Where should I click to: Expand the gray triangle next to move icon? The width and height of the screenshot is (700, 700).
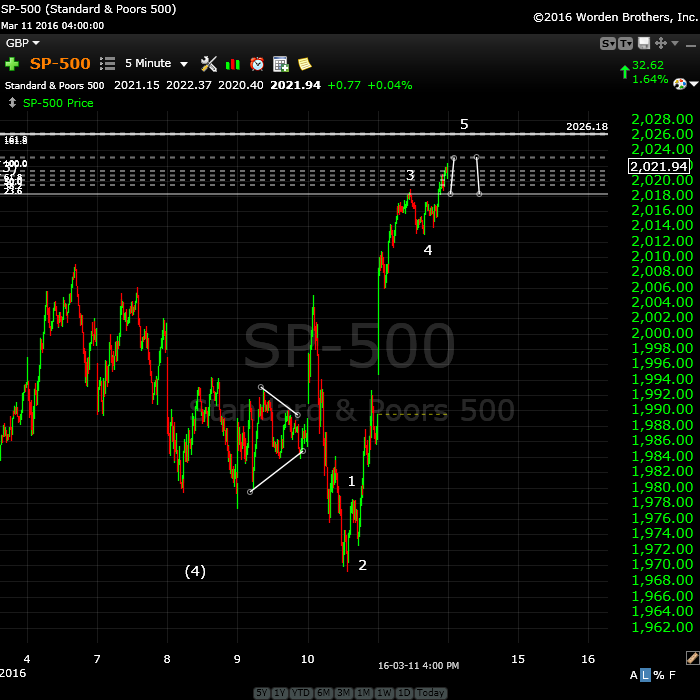[x=675, y=43]
